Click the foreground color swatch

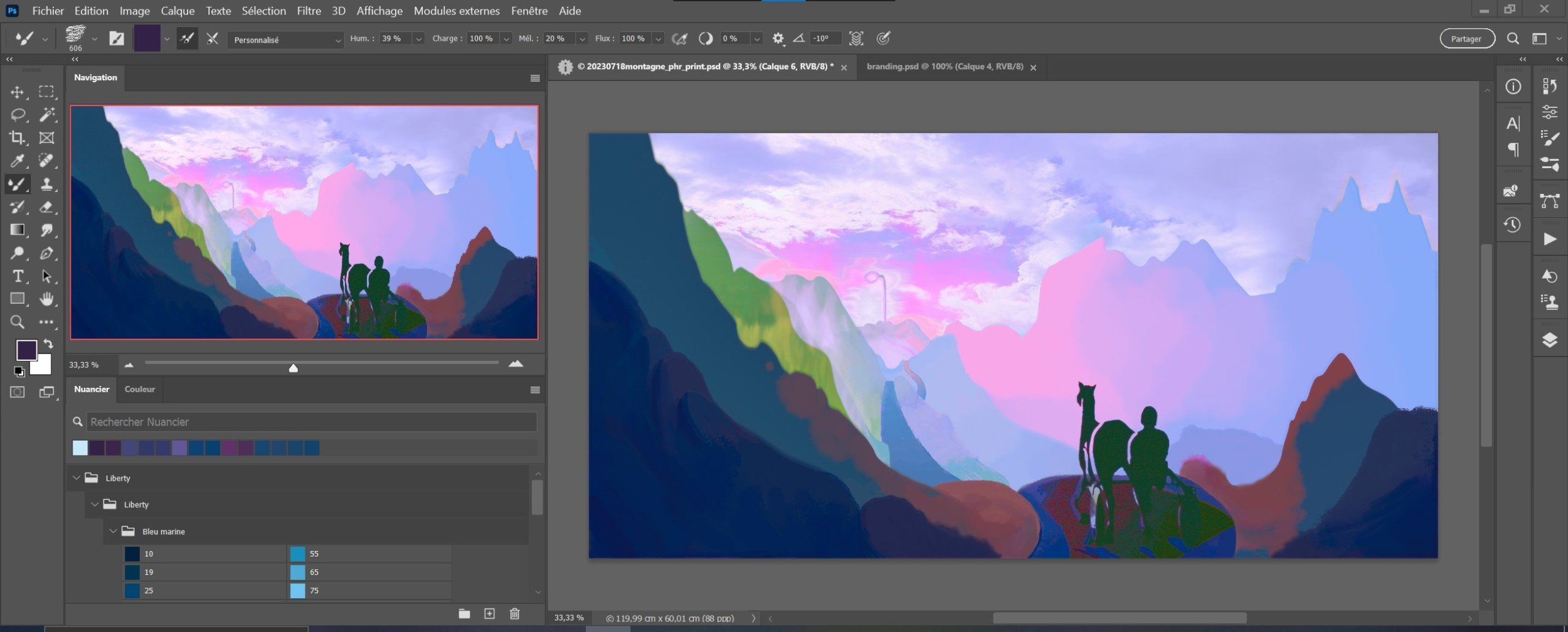[26, 350]
